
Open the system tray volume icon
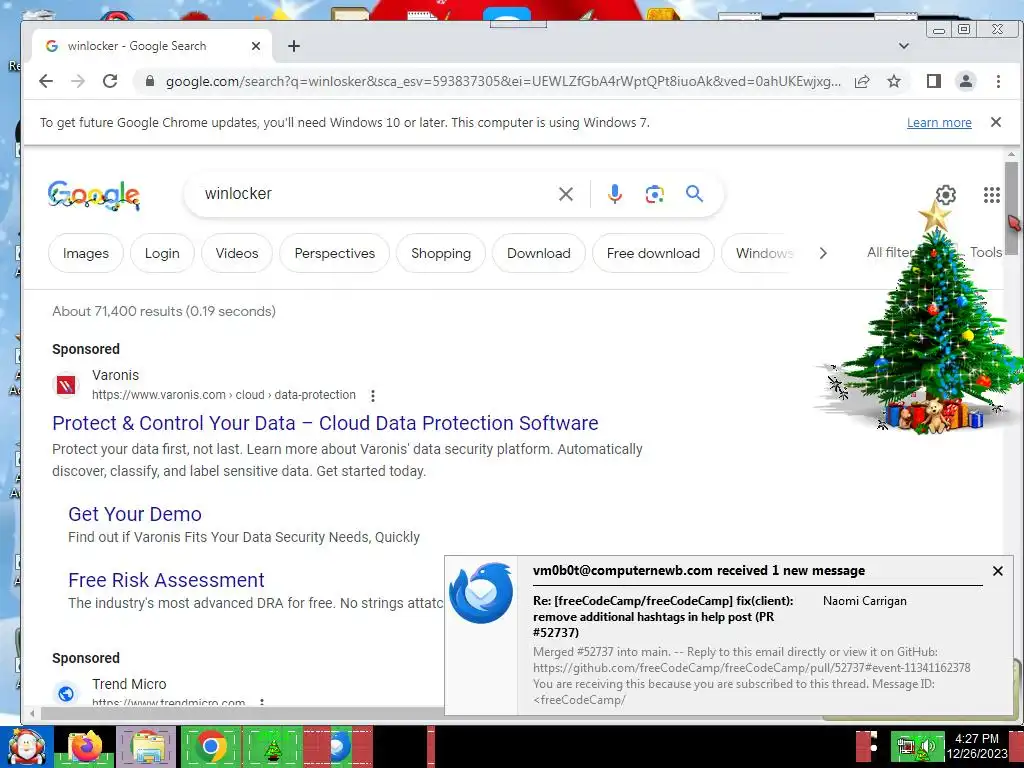pyautogui.click(x=930, y=747)
